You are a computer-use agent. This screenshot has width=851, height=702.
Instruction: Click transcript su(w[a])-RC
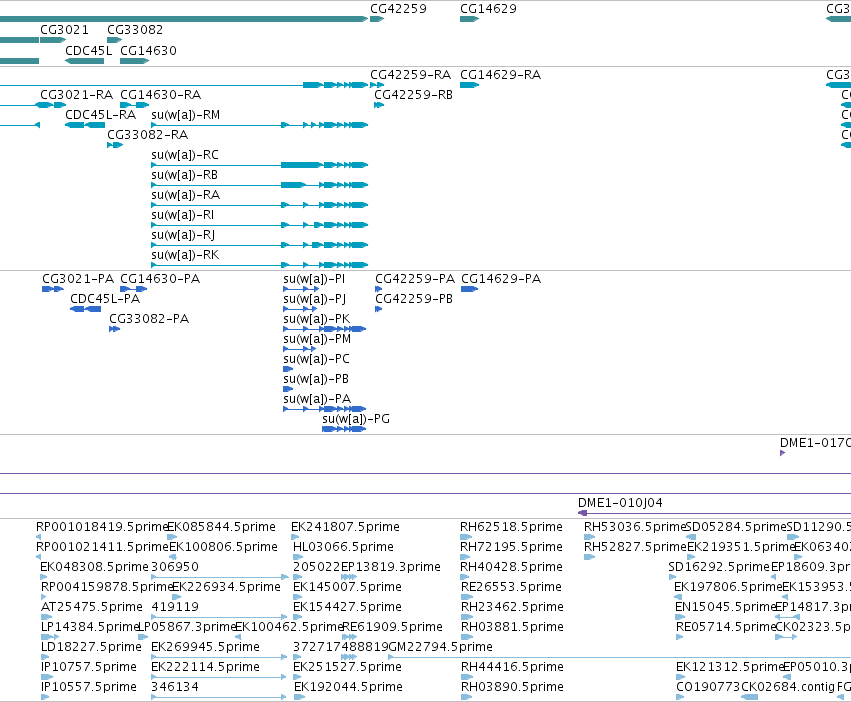(x=185, y=155)
